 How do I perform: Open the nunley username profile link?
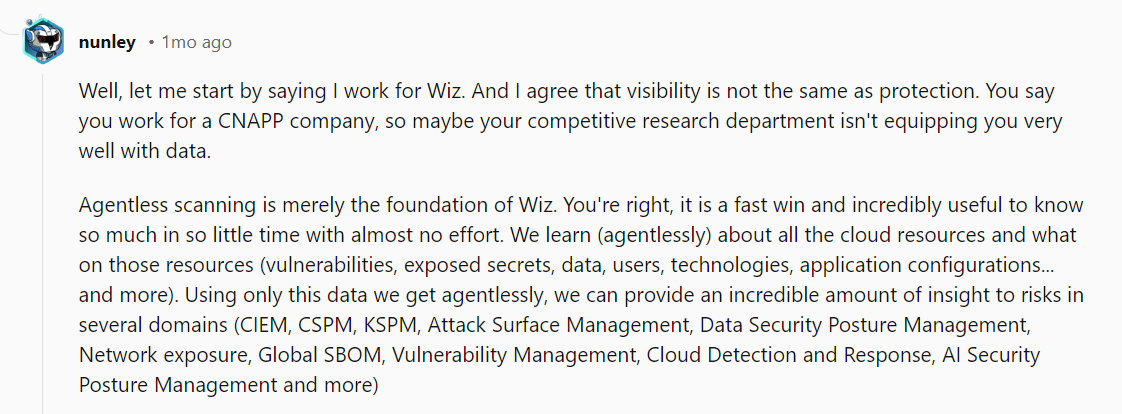tap(107, 43)
